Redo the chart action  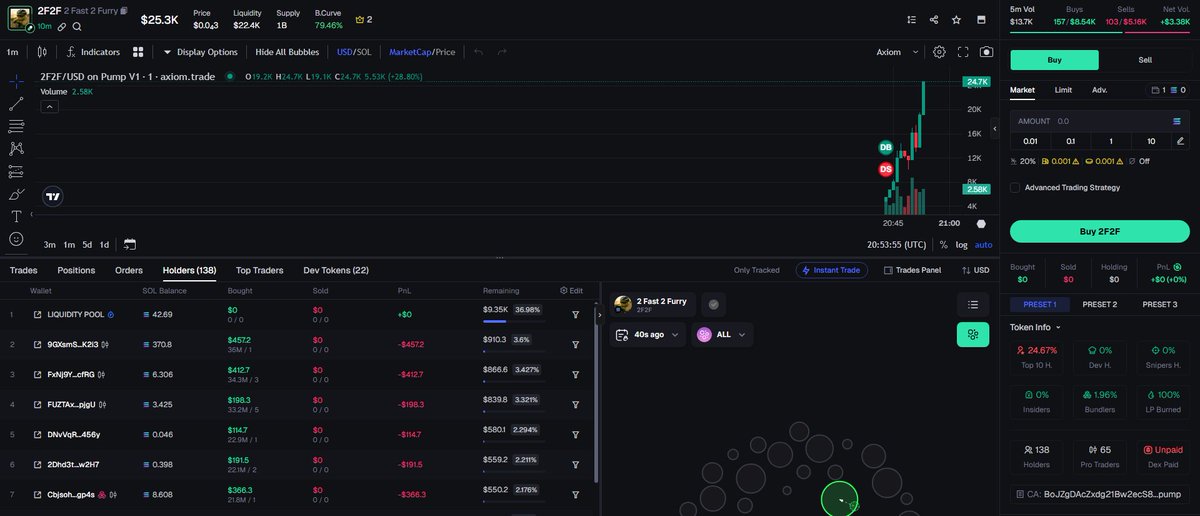click(x=502, y=52)
